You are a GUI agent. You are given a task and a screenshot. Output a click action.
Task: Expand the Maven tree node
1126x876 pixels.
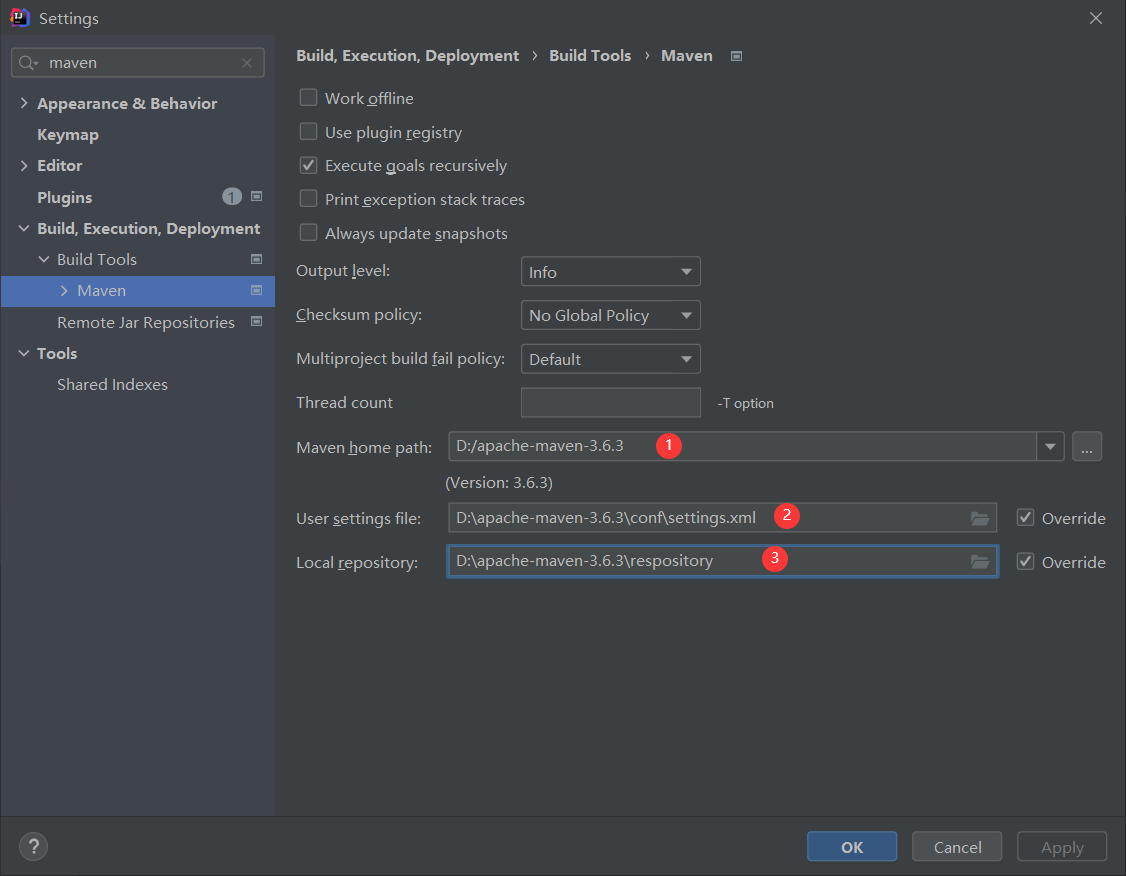64,291
